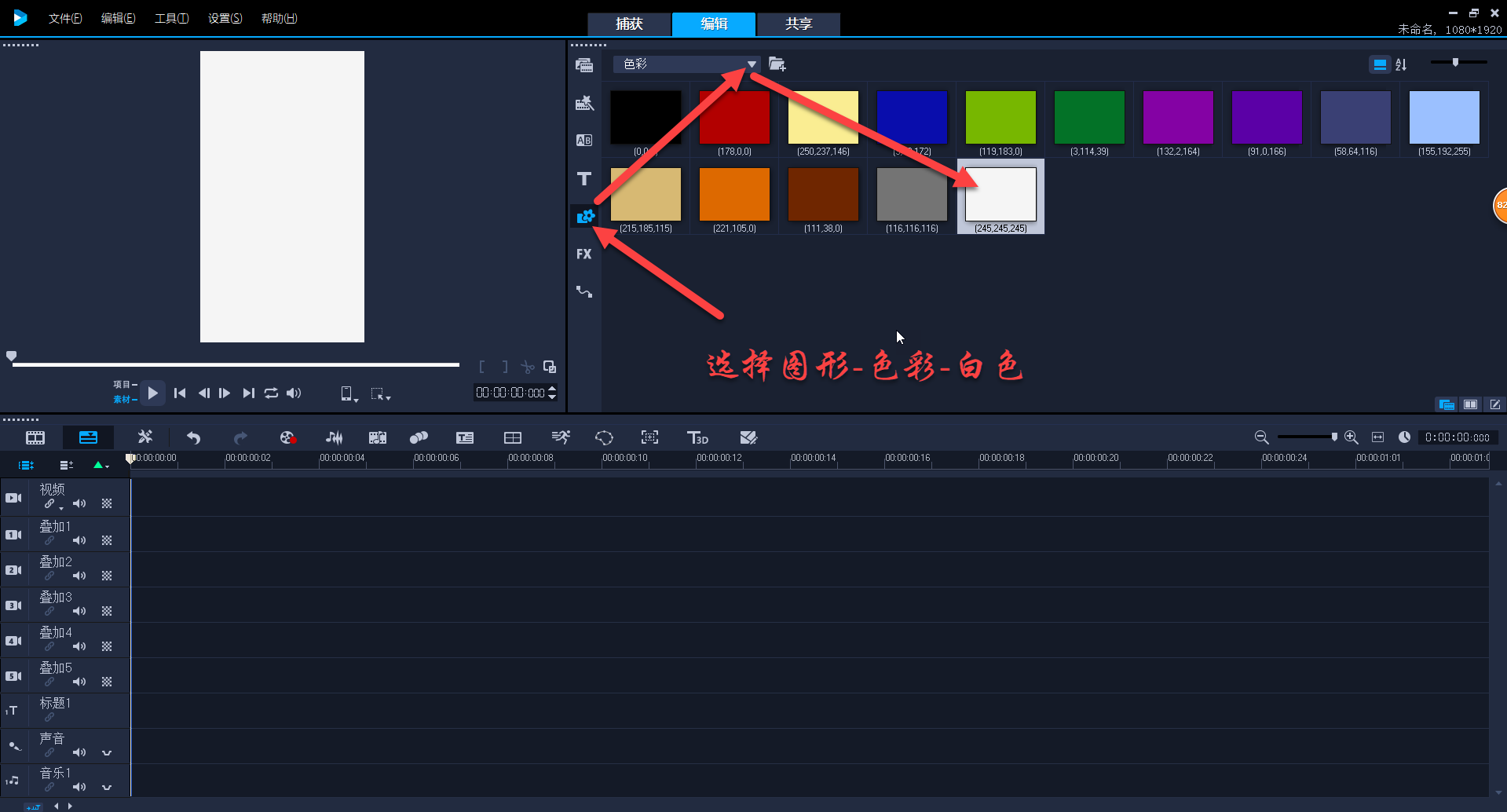Open the auto music icon
The image size is (1507, 812).
[x=378, y=437]
